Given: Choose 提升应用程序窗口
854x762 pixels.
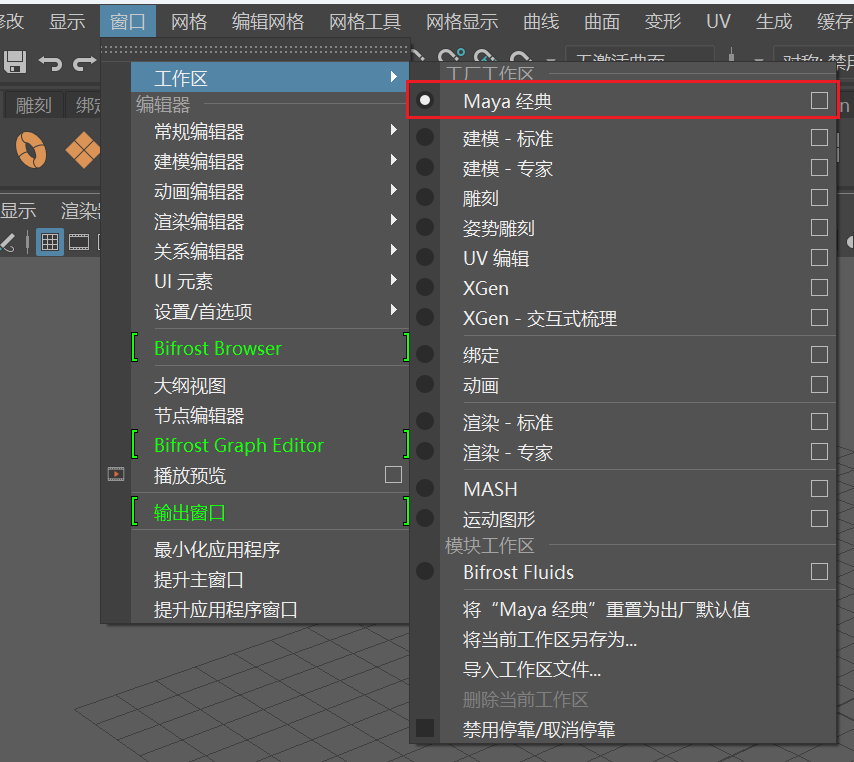Looking at the screenshot, I should [270, 609].
